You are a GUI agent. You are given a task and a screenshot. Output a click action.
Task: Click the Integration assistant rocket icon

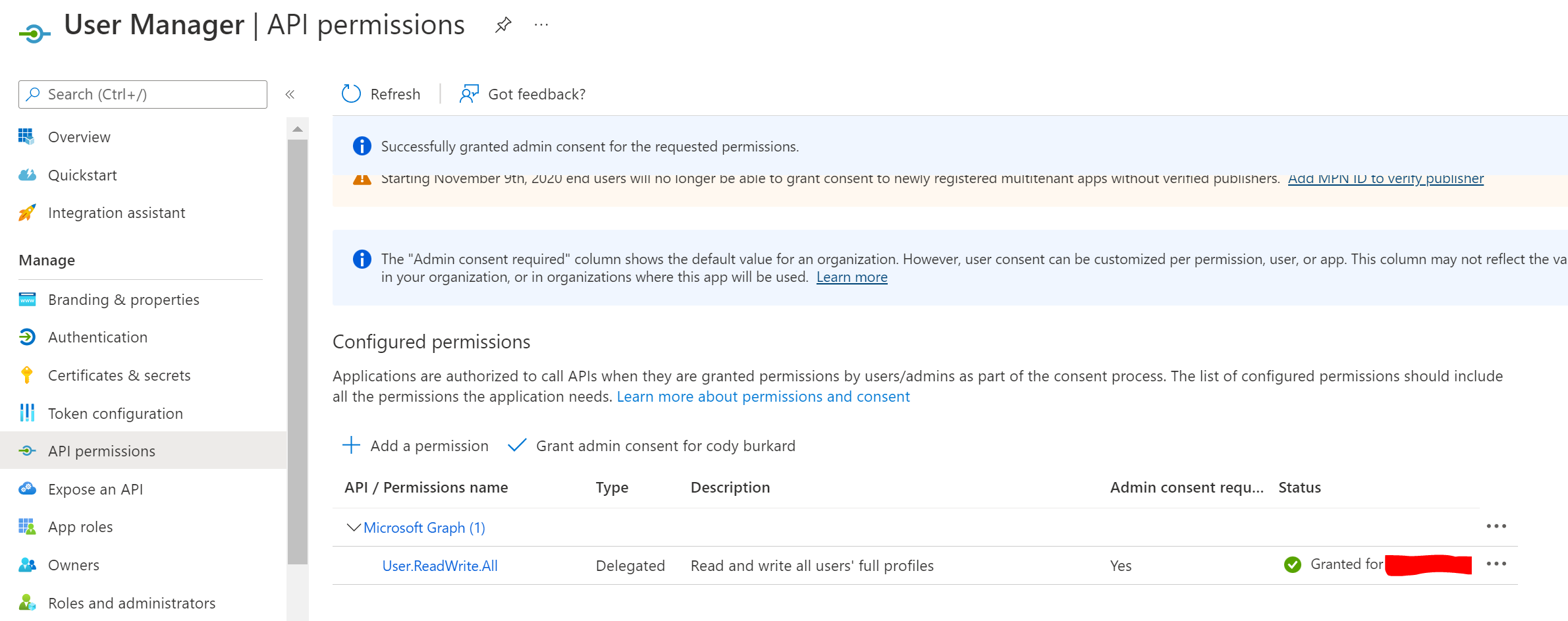(27, 213)
